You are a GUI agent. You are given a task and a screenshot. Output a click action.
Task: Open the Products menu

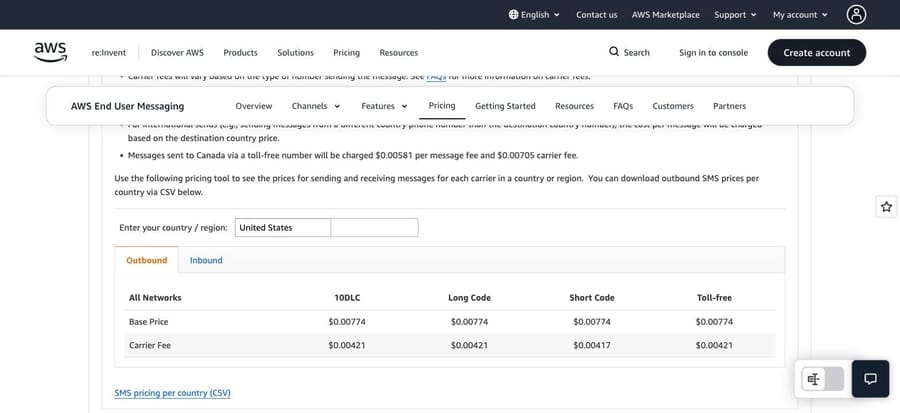240,53
